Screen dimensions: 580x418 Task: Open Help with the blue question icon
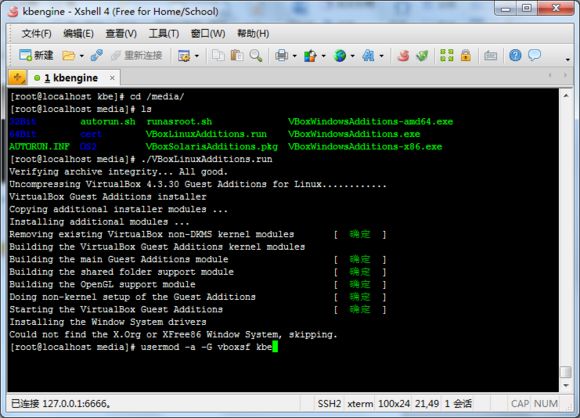tap(515, 55)
